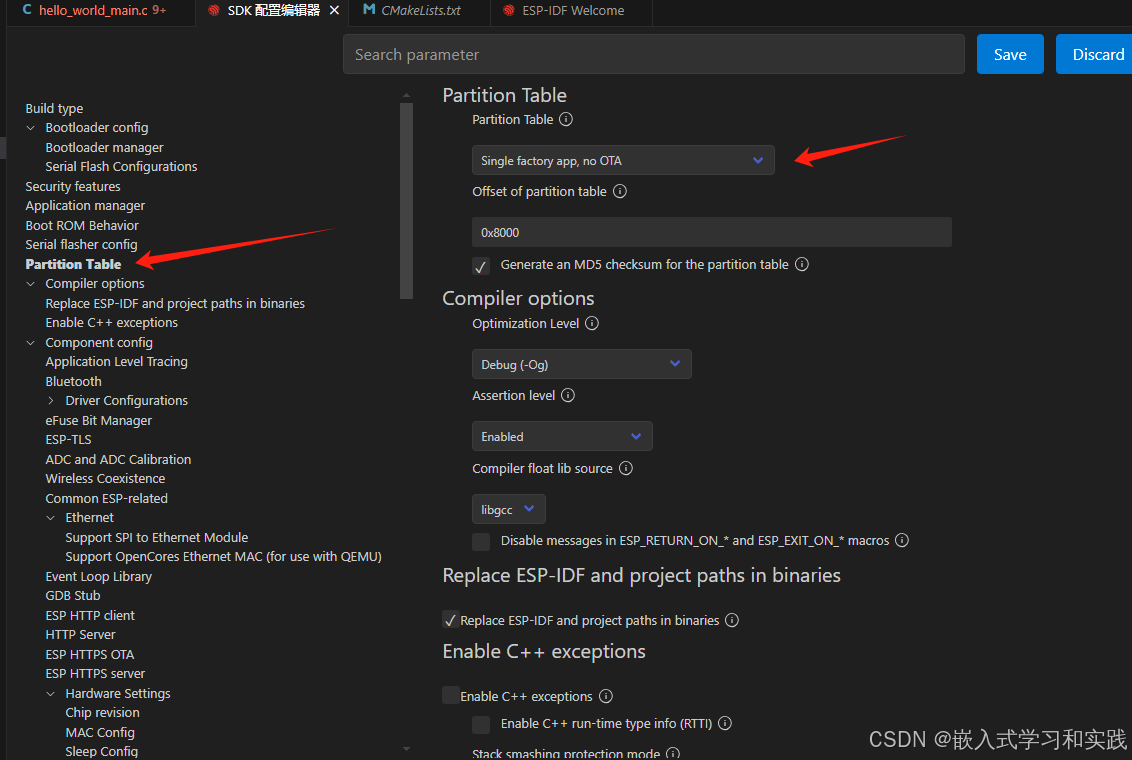
Task: Uncheck Replace ESP-IDF and project paths checkbox
Action: click(x=450, y=620)
